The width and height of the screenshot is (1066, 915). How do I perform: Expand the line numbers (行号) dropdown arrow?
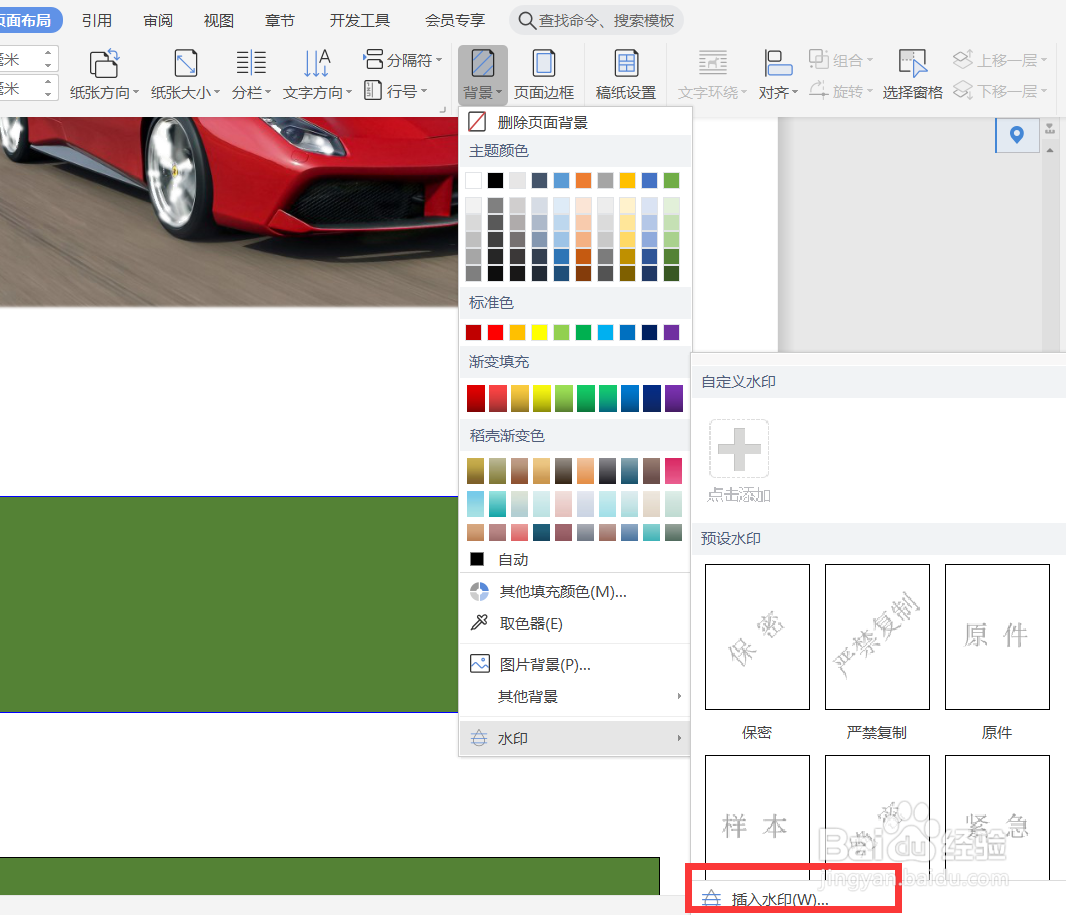coord(424,90)
